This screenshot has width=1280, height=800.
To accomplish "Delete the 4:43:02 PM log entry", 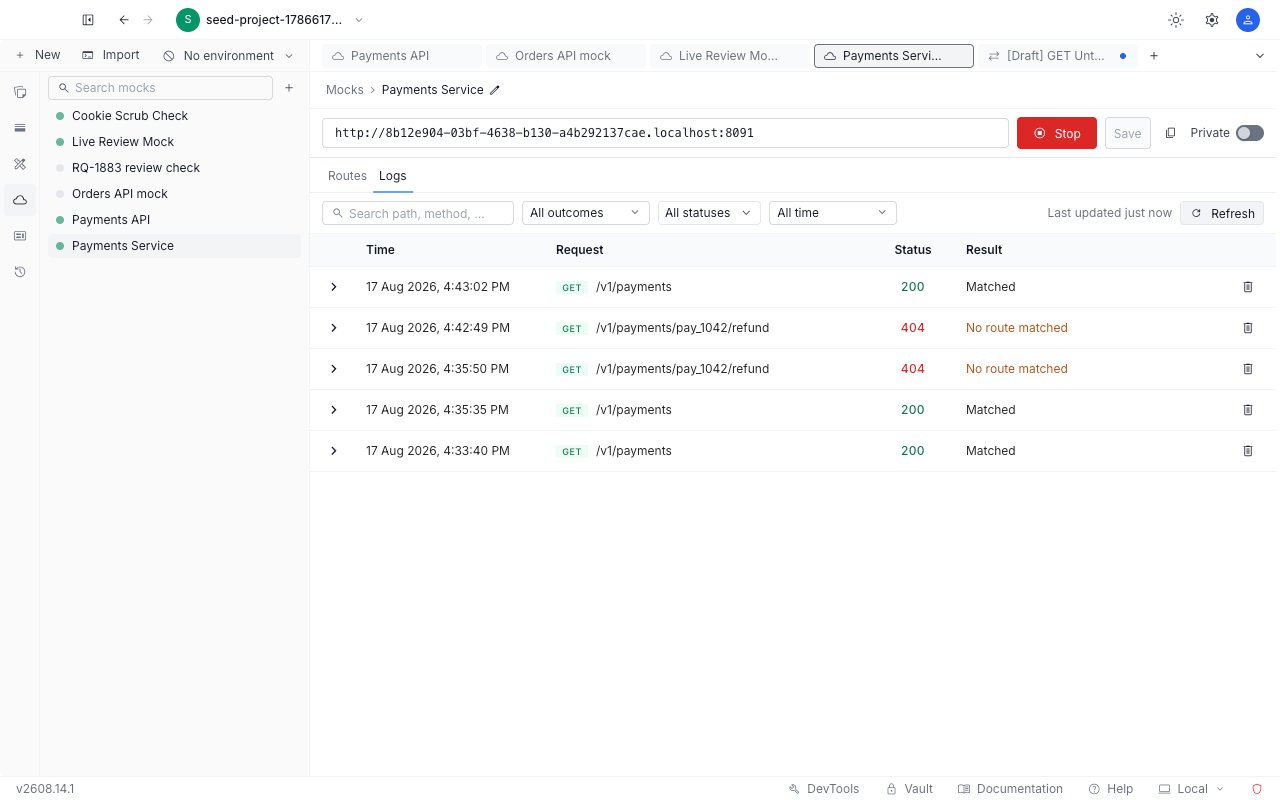I will pyautogui.click(x=1247, y=287).
